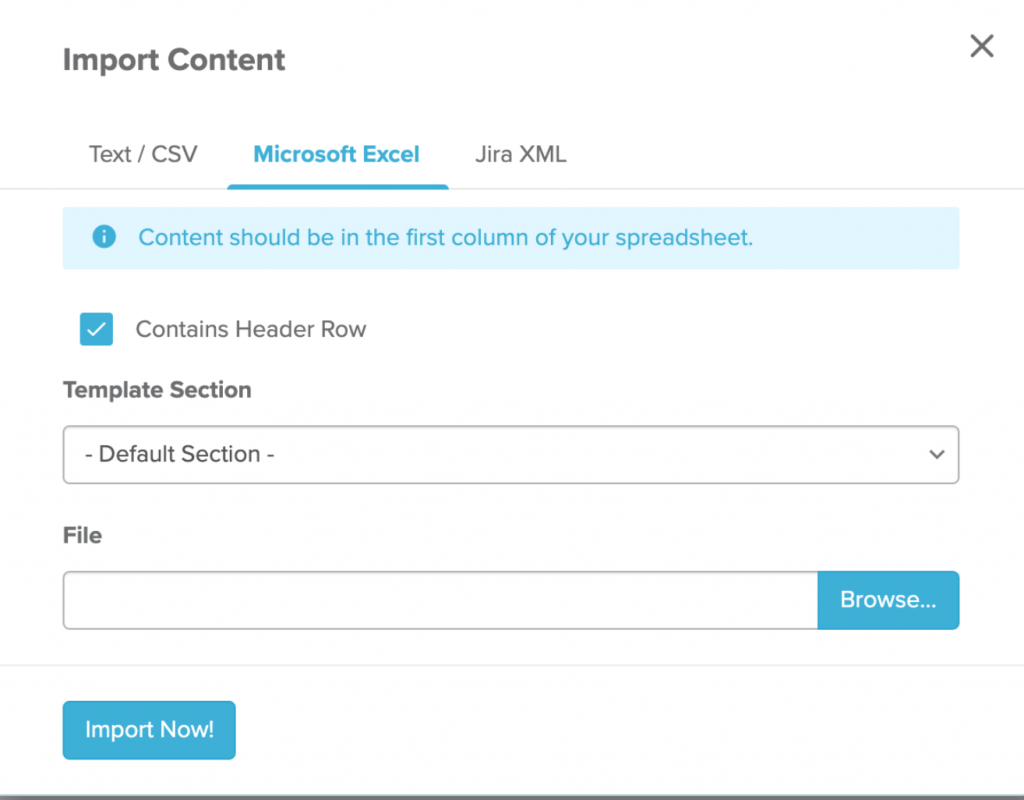Switch to the Text / CSV tab
Viewport: 1024px width, 800px height.
point(143,154)
